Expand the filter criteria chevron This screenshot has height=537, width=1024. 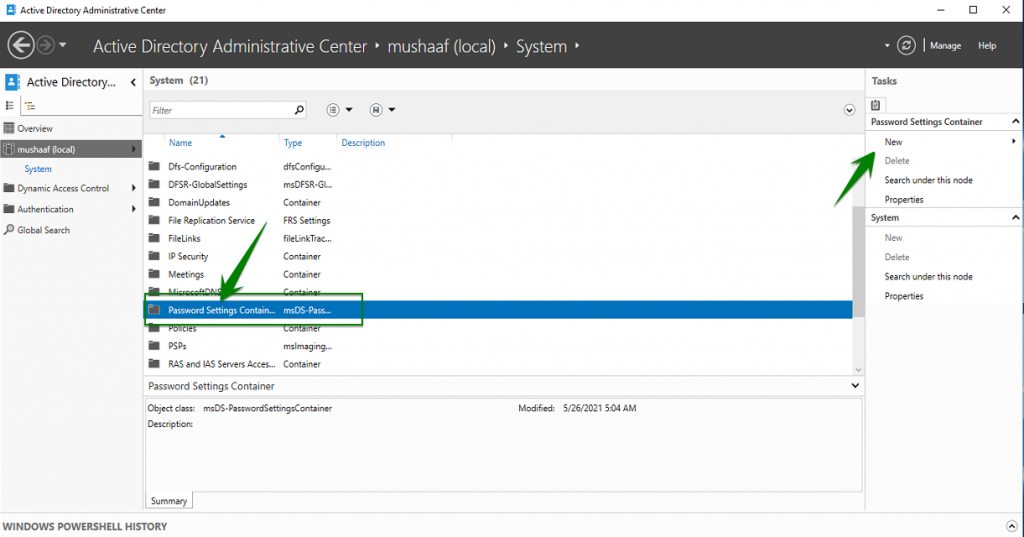coord(849,110)
